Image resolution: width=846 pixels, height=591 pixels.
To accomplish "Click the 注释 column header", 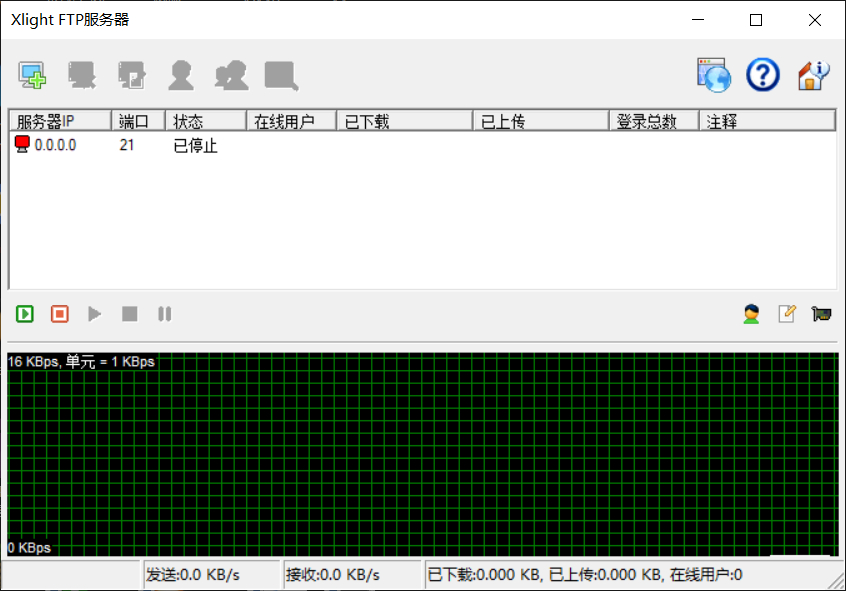I will 766,121.
